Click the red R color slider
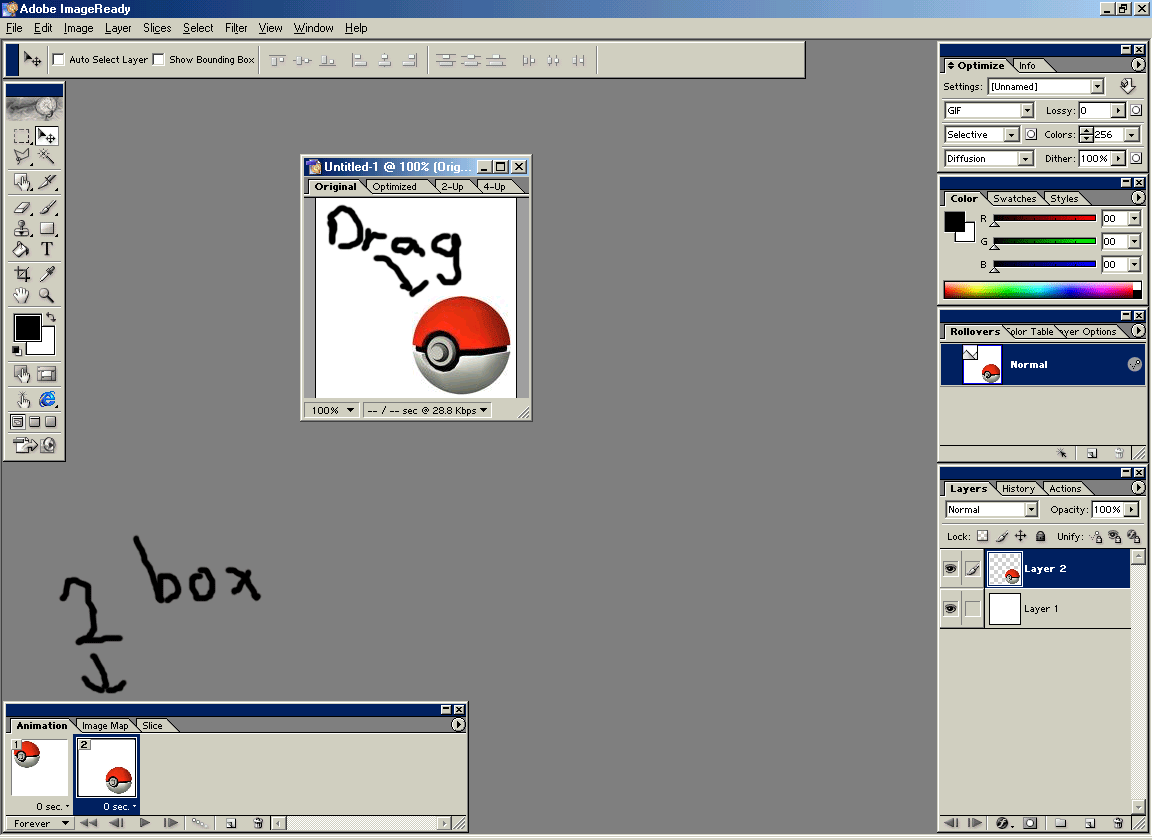Image resolution: width=1152 pixels, height=840 pixels. click(1044, 219)
